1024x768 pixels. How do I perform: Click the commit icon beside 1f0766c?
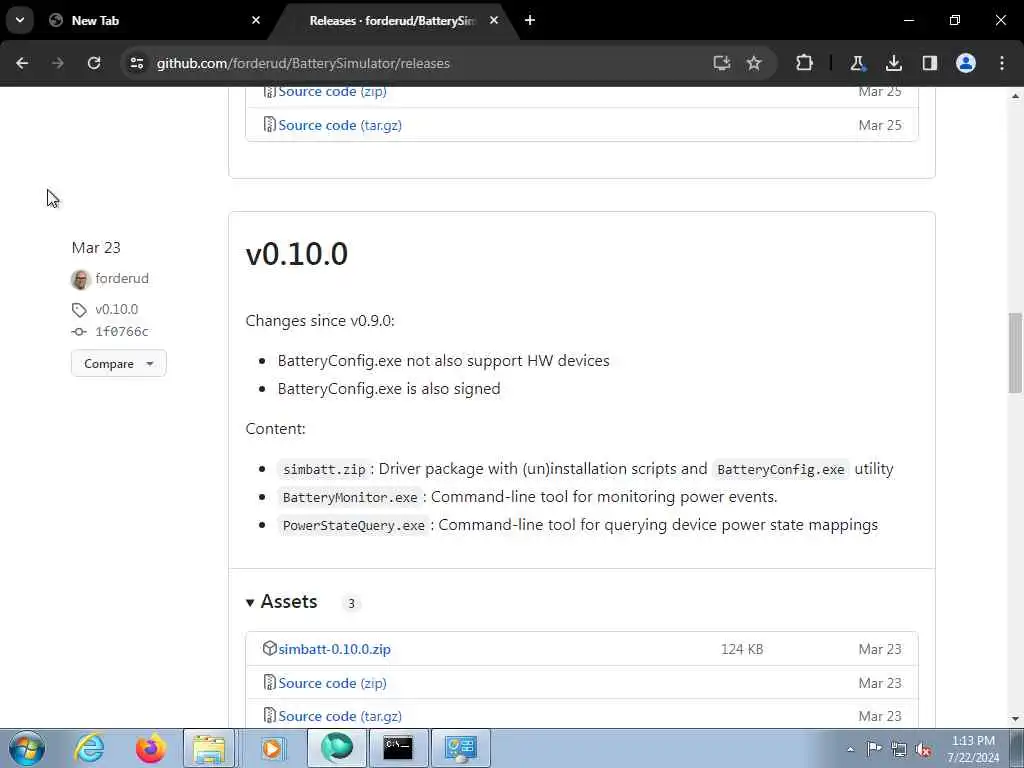pos(79,332)
